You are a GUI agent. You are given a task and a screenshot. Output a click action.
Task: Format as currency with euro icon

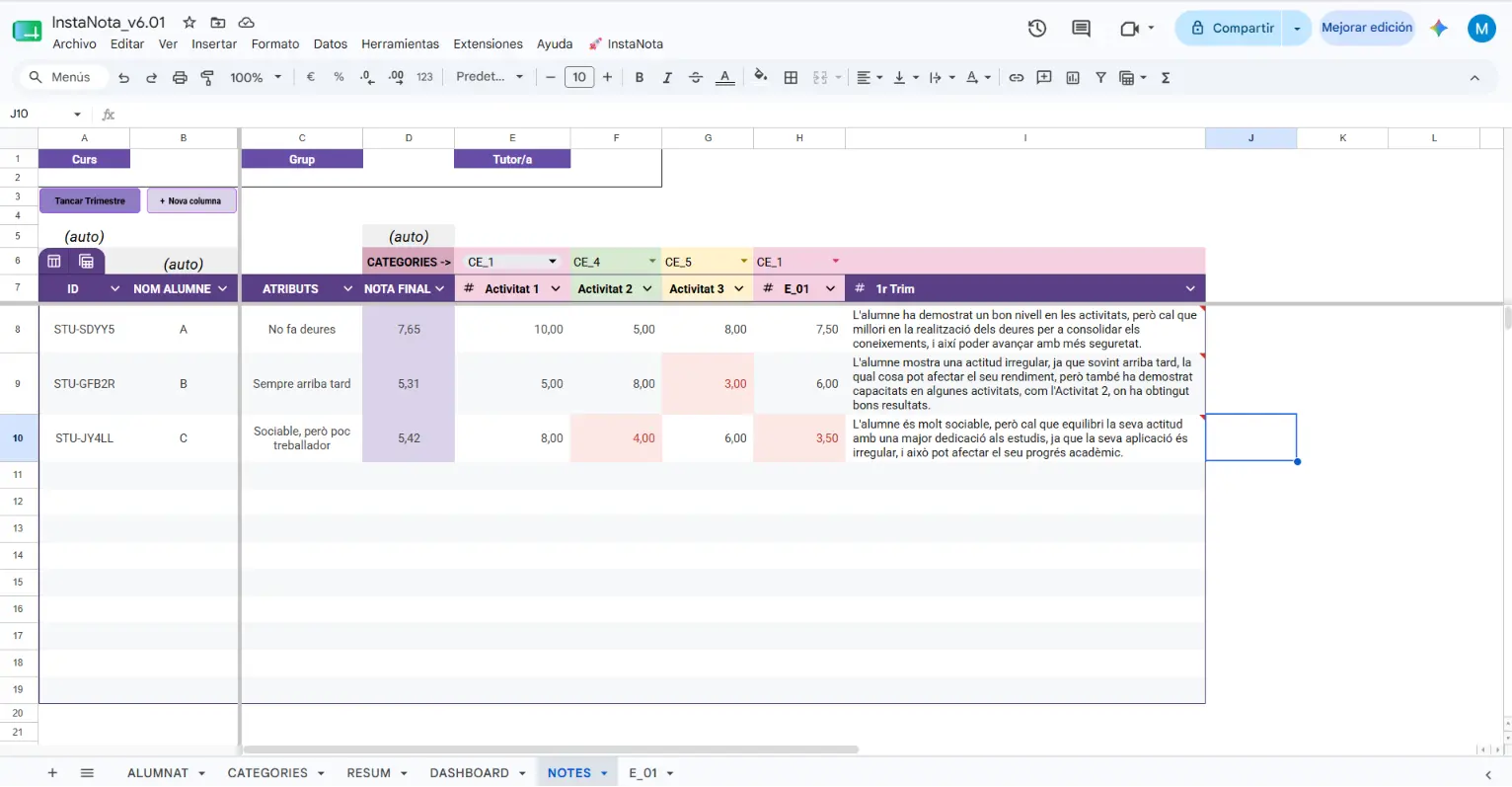(311, 77)
